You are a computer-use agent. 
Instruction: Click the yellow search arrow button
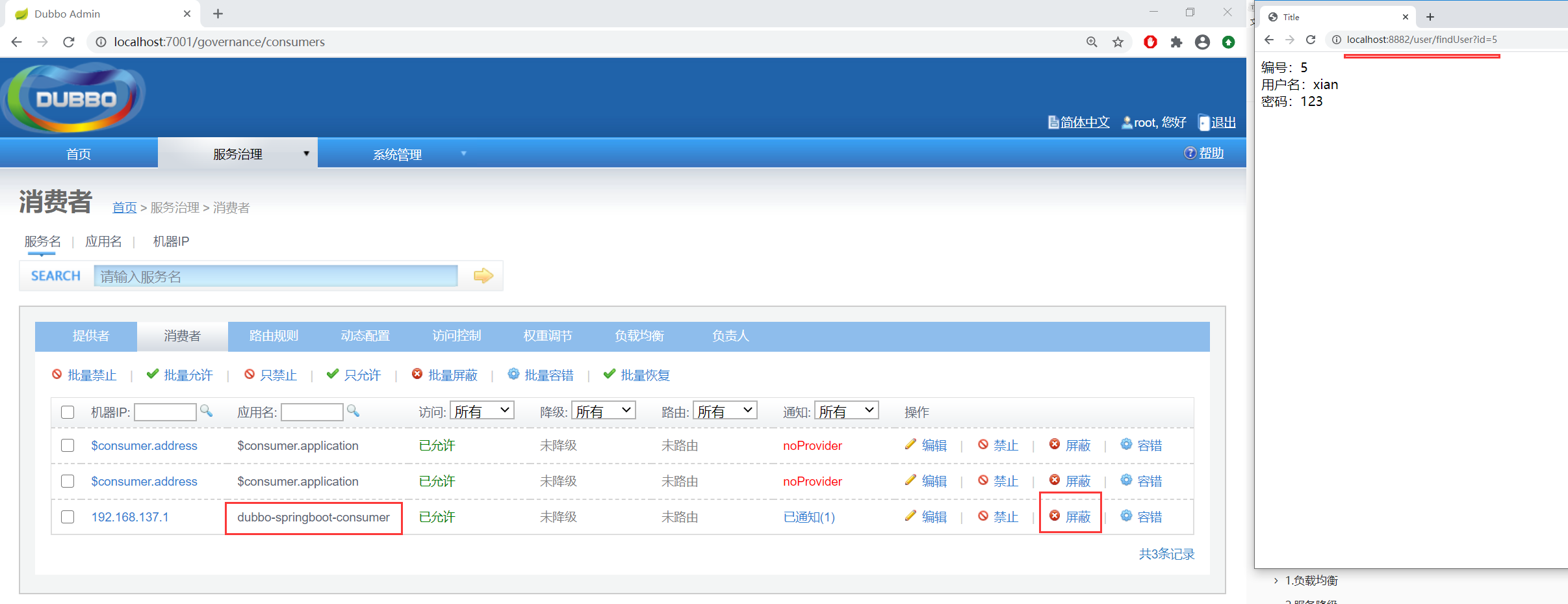pyautogui.click(x=483, y=276)
